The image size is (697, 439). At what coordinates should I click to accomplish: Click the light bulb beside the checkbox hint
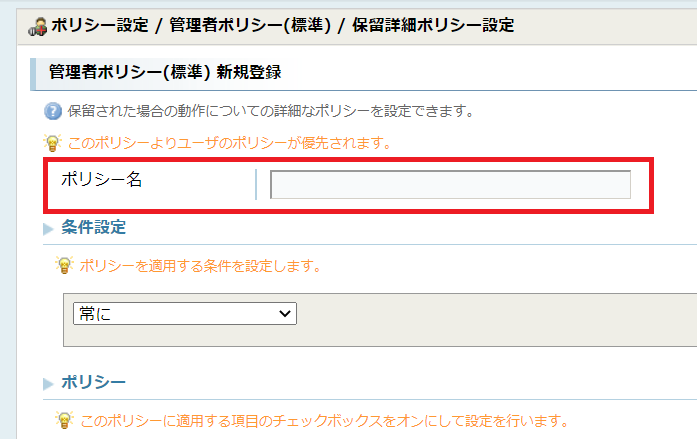65,419
